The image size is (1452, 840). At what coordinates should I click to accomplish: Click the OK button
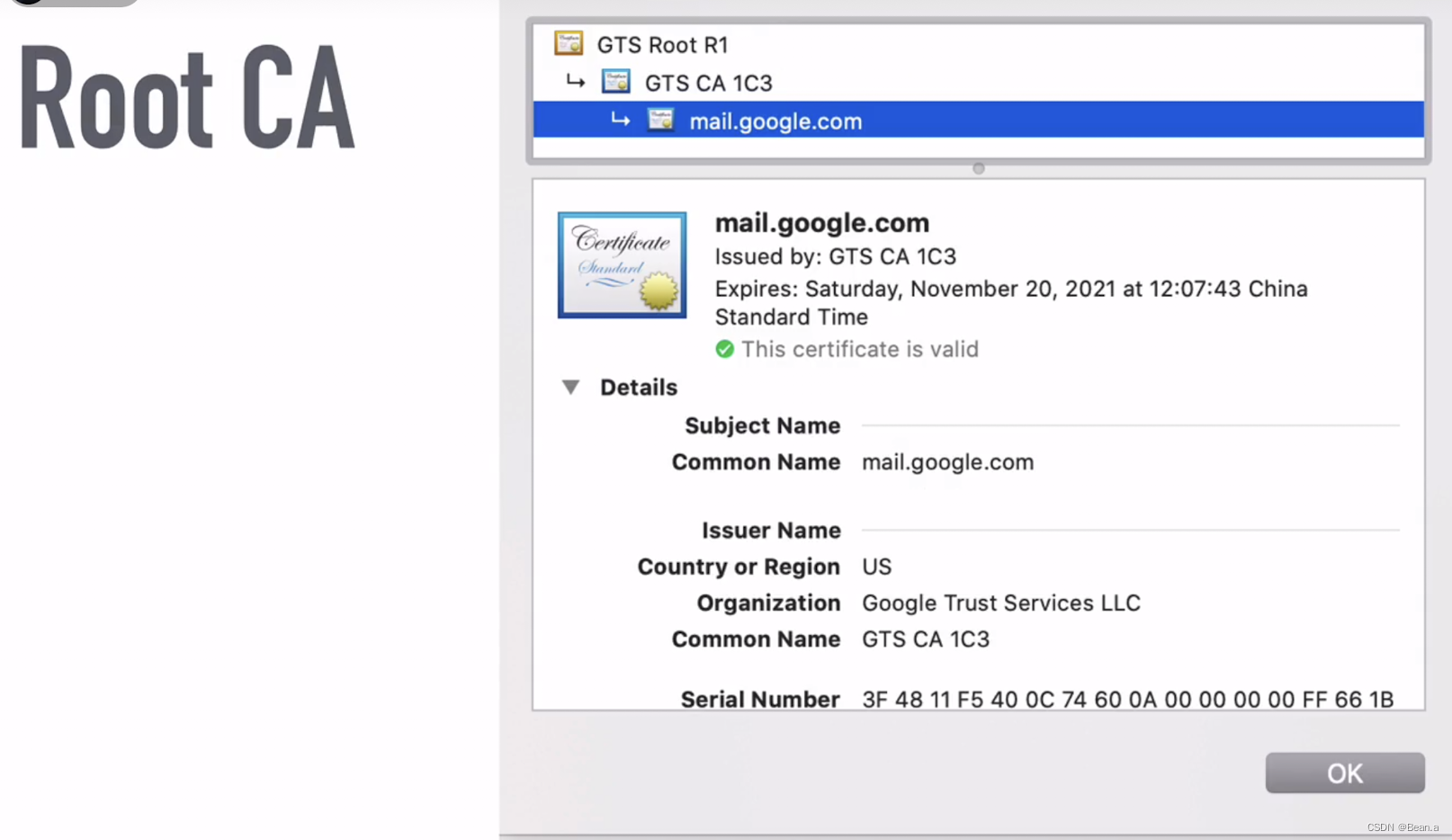pyautogui.click(x=1345, y=773)
